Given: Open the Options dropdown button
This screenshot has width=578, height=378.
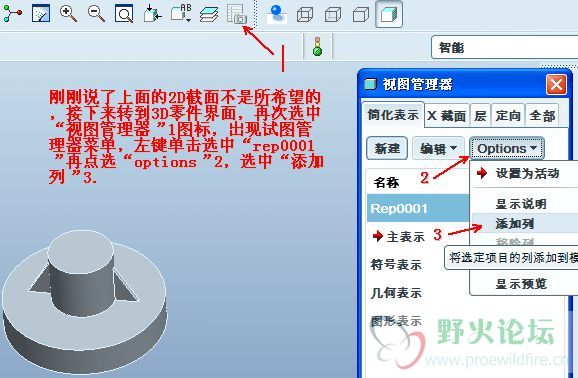Looking at the screenshot, I should (506, 148).
